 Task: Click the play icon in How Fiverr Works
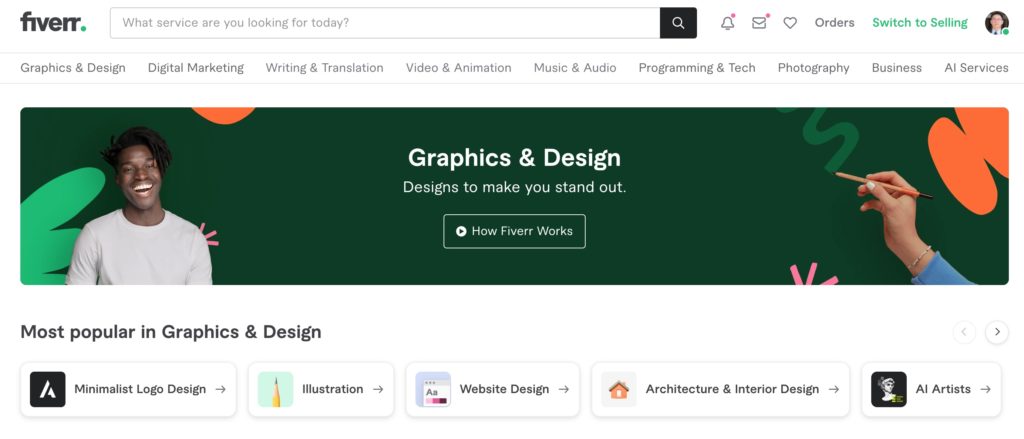coord(461,231)
